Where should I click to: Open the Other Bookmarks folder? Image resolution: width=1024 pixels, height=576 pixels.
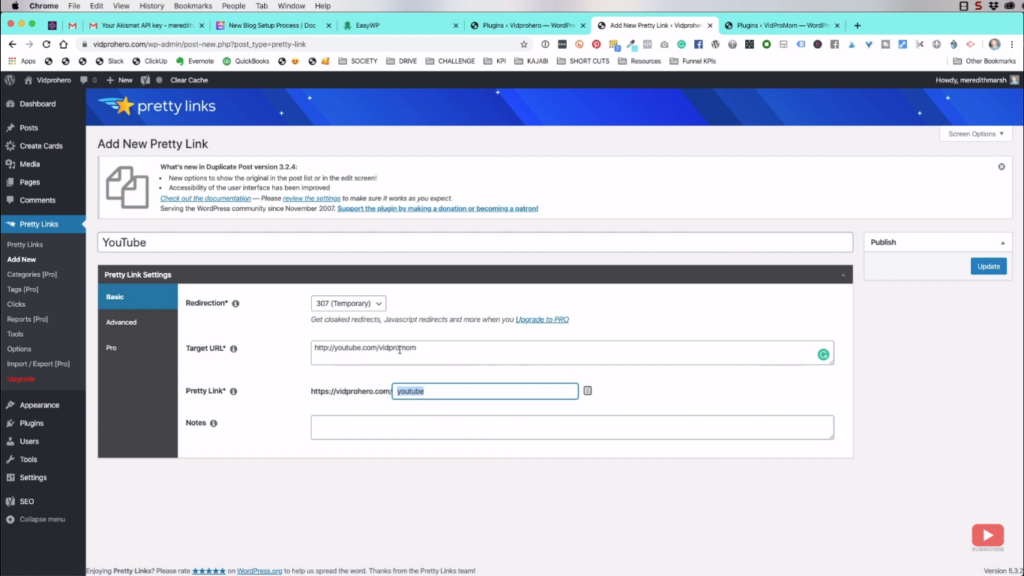pos(984,61)
